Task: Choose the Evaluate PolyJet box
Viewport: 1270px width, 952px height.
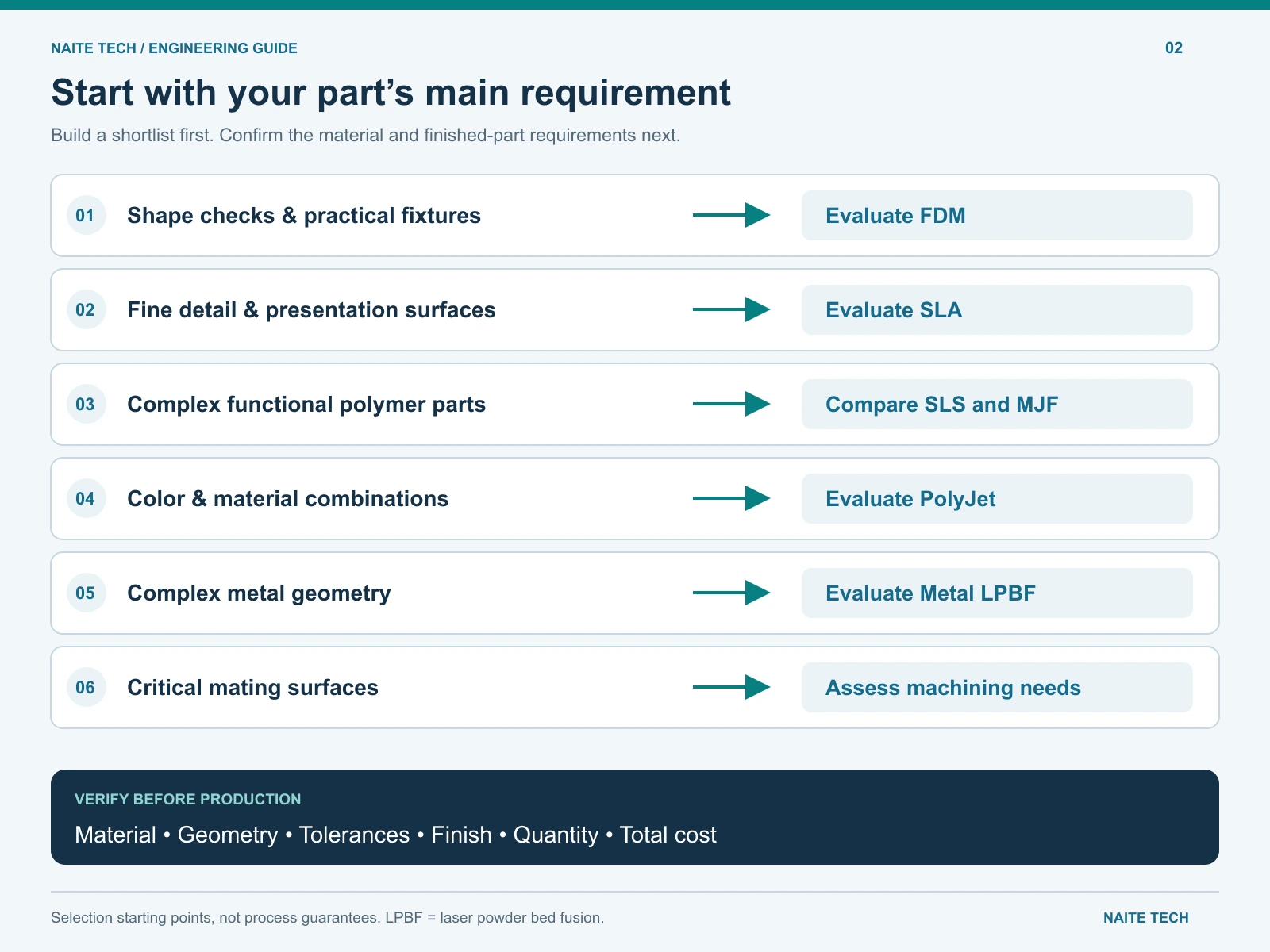Action: click(x=997, y=498)
